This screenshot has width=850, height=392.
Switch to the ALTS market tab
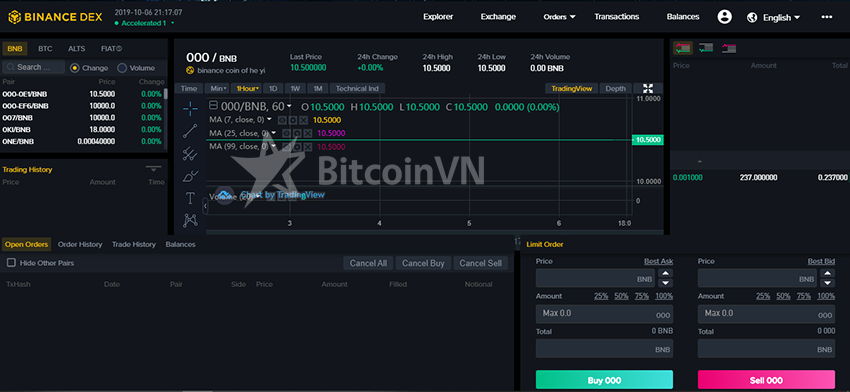tap(76, 49)
